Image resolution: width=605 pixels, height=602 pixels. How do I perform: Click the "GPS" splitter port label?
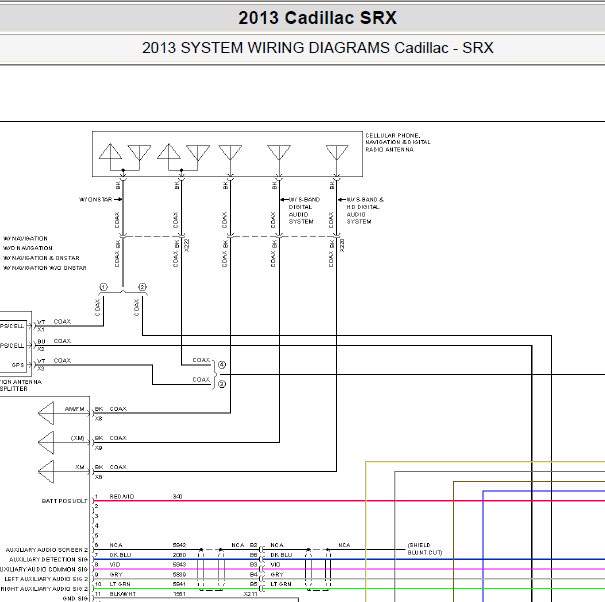pos(18,365)
